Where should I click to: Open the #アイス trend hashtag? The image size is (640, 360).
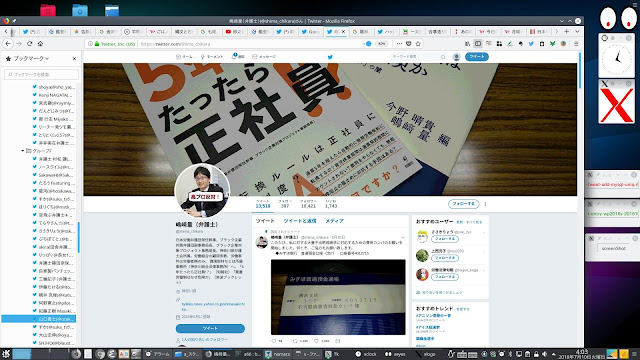[x=428, y=327]
